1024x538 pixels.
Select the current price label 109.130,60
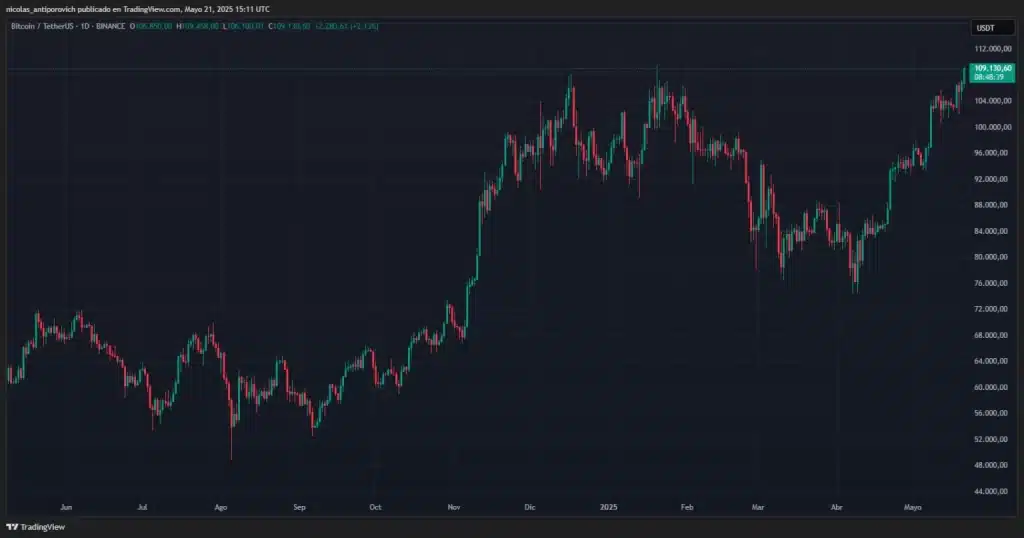click(x=992, y=72)
